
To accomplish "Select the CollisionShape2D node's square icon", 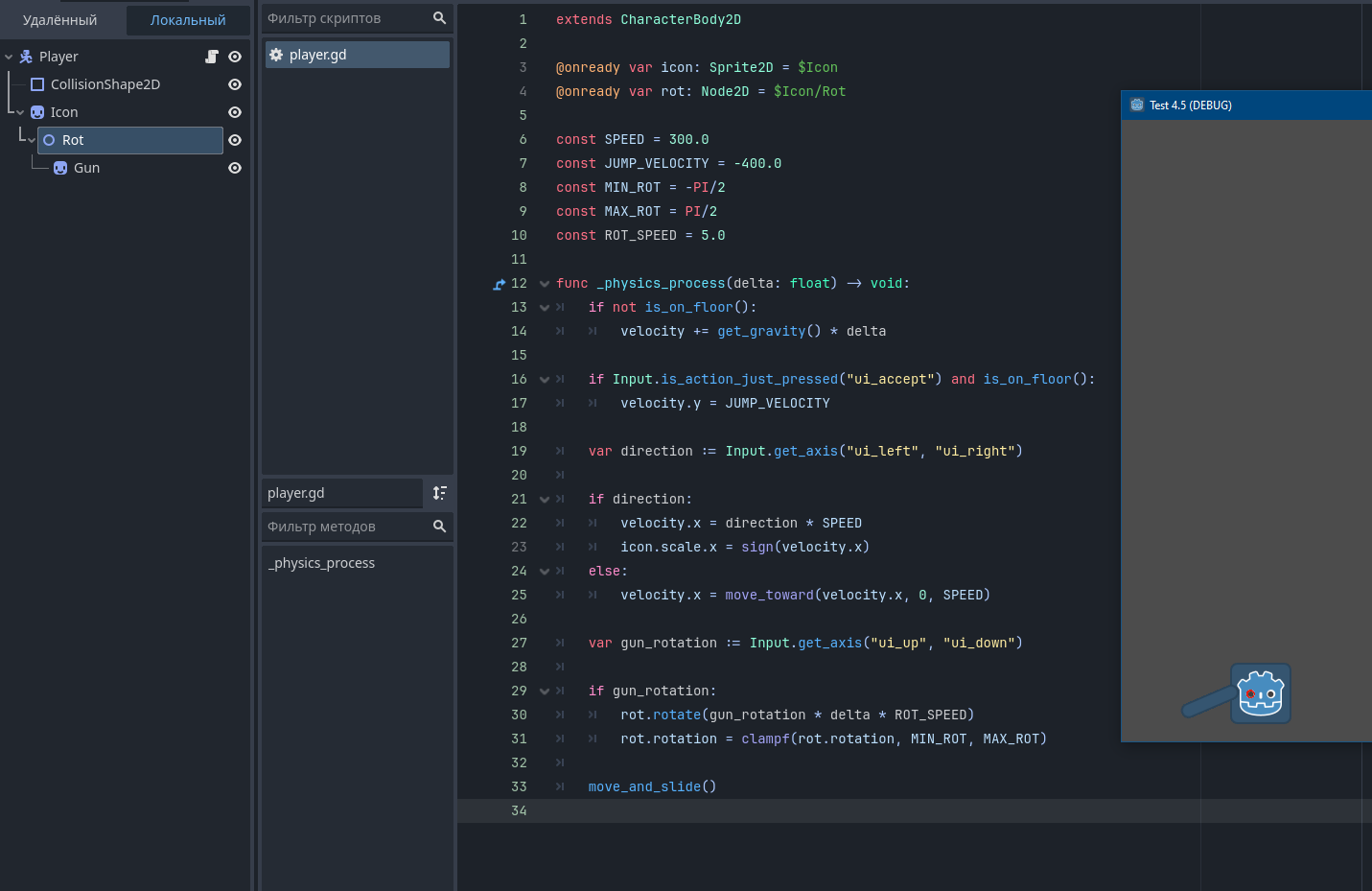I will click(37, 84).
